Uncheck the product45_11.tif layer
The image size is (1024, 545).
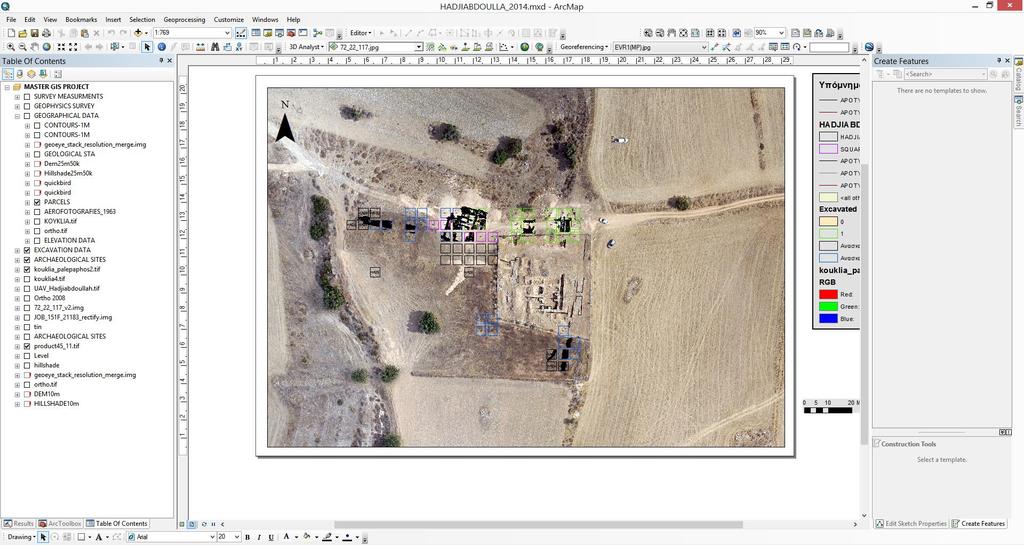pos(27,347)
